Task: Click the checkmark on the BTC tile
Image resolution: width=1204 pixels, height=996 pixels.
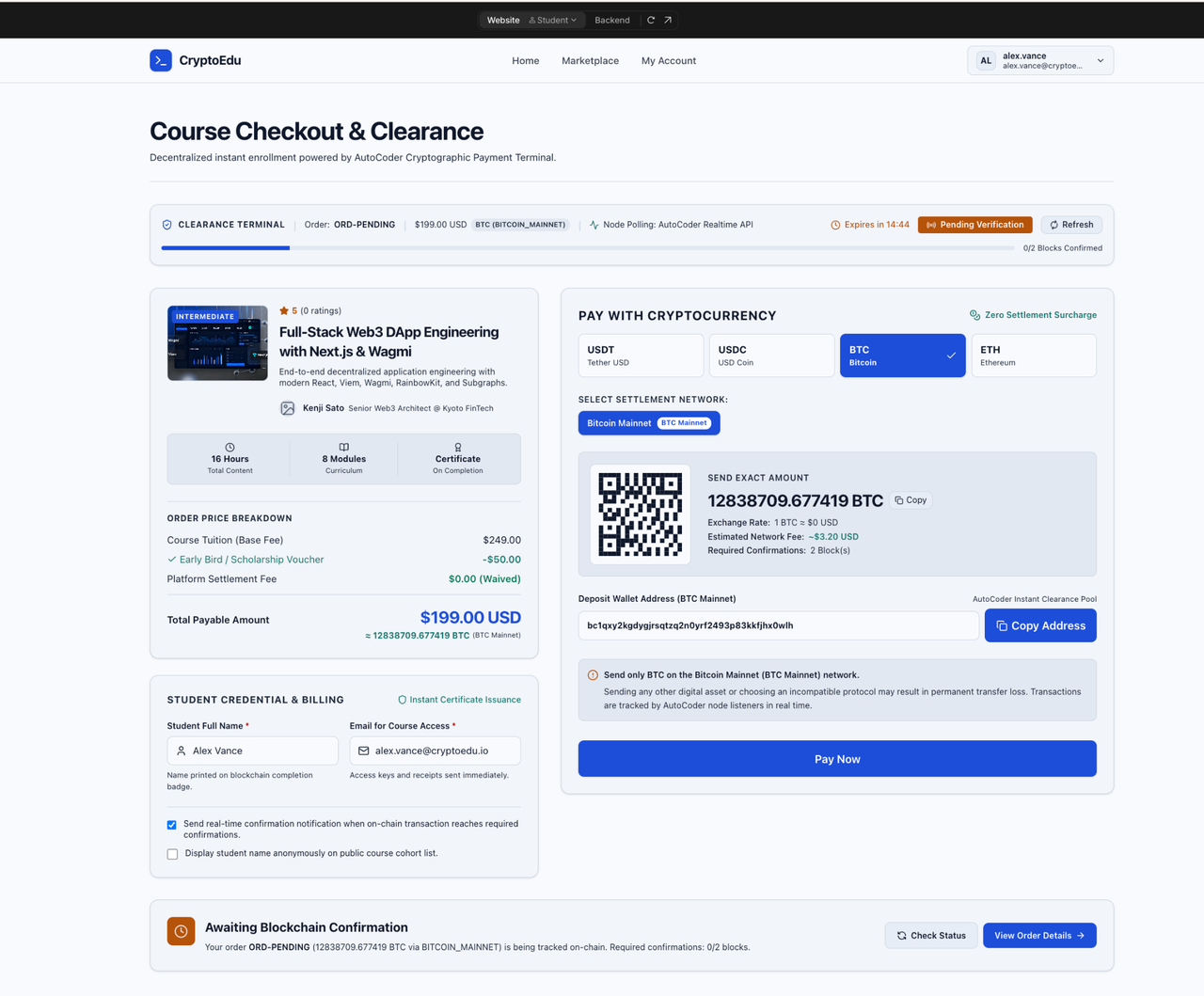Action: (x=951, y=356)
